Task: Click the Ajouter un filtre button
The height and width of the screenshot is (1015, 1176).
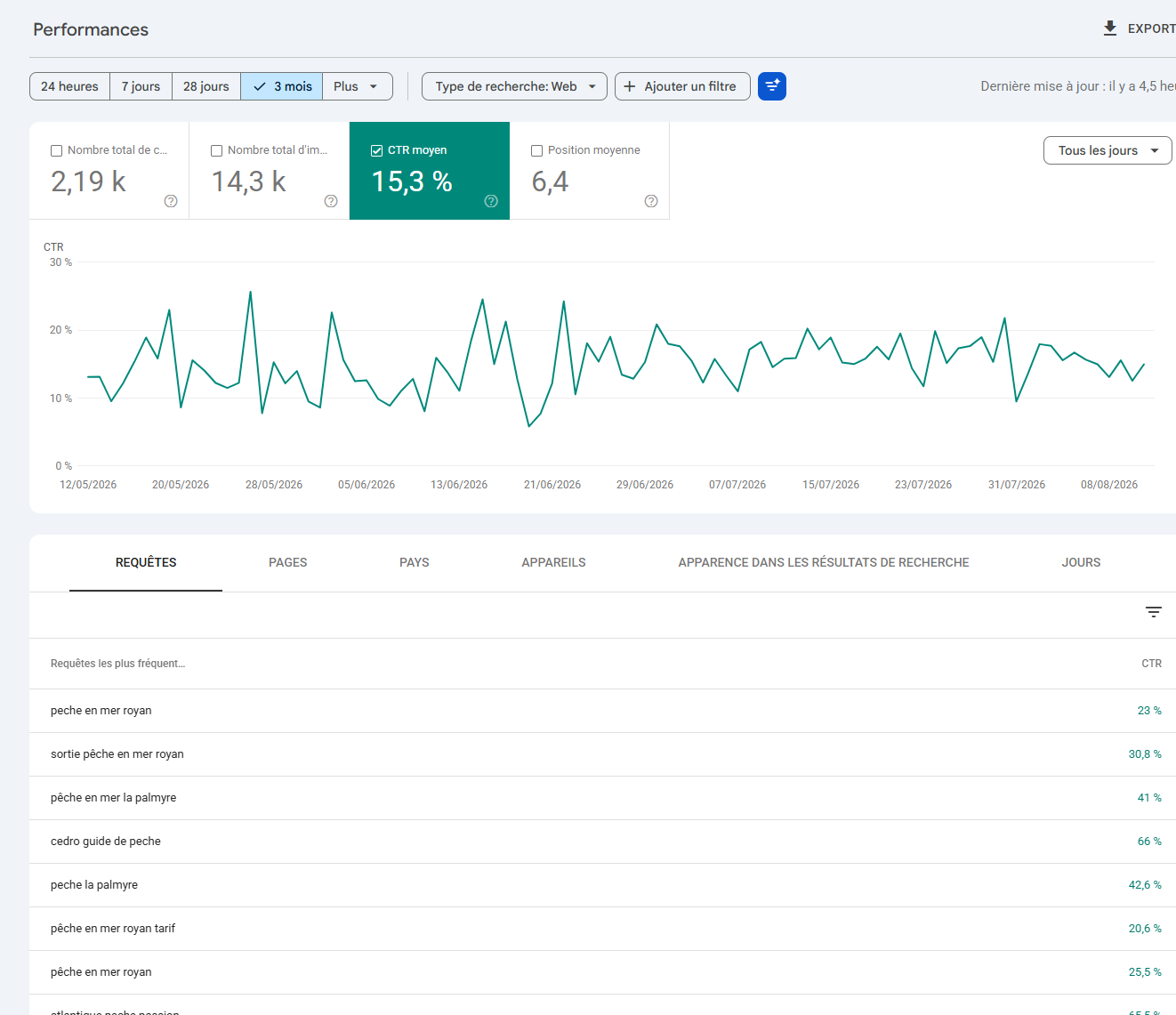Action: (682, 86)
